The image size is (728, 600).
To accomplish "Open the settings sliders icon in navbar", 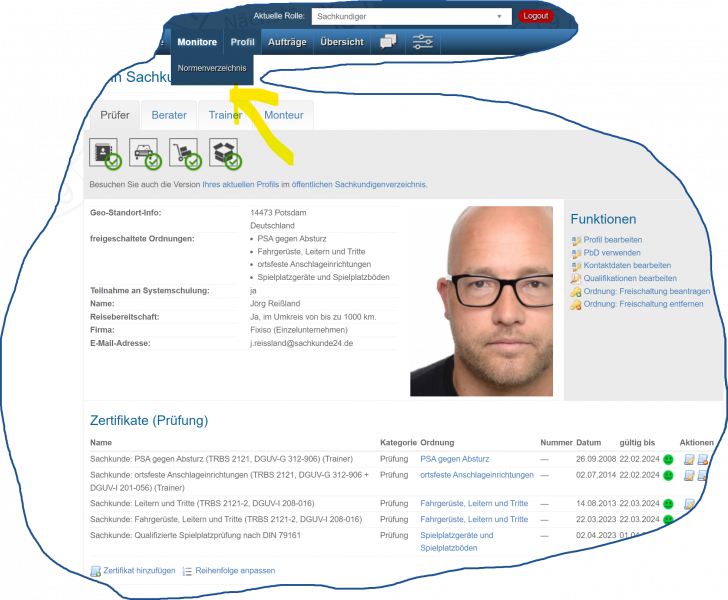I will 423,42.
